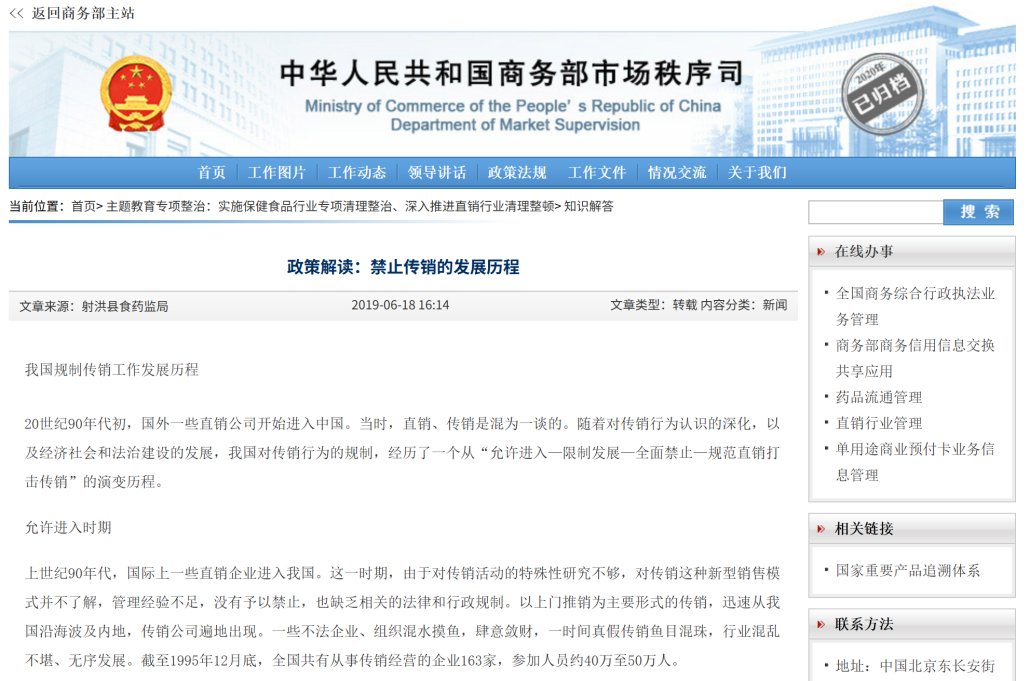1030x681 pixels.
Task: Open 单用途商业预付卡业务信息管理 link
Action: pyautogui.click(x=915, y=462)
